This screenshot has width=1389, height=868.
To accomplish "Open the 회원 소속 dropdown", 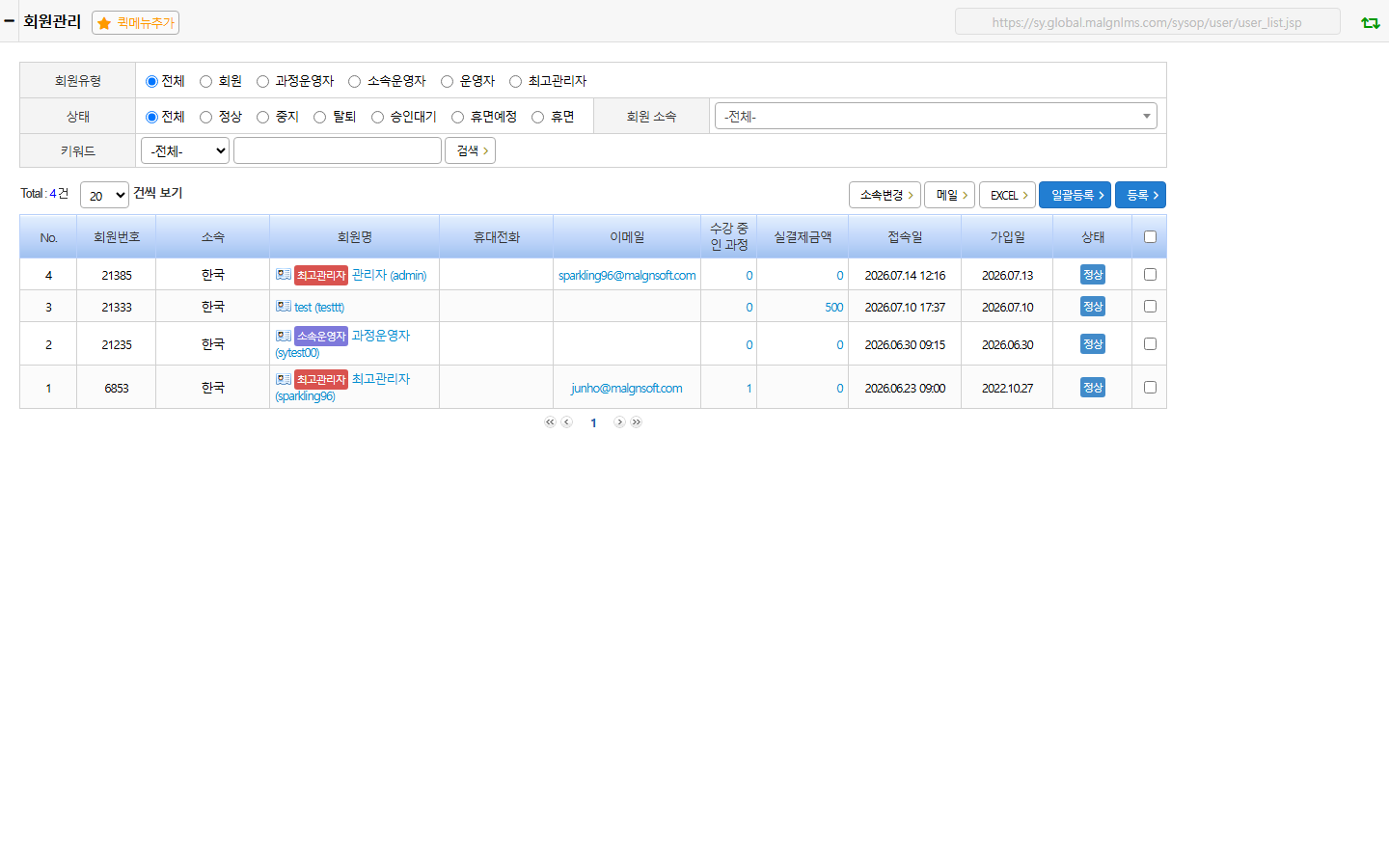I will (936, 116).
